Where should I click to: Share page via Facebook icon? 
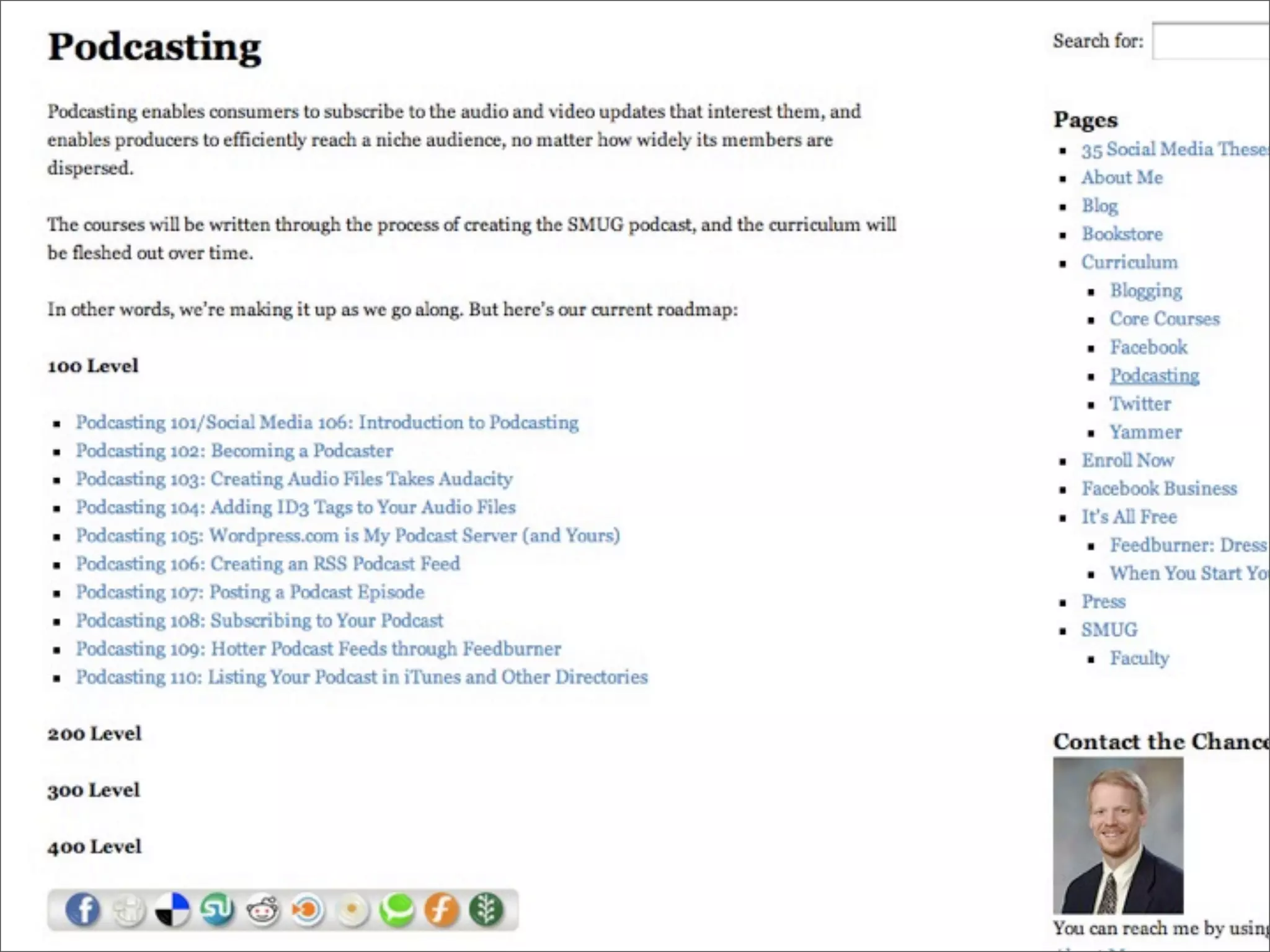(x=82, y=909)
